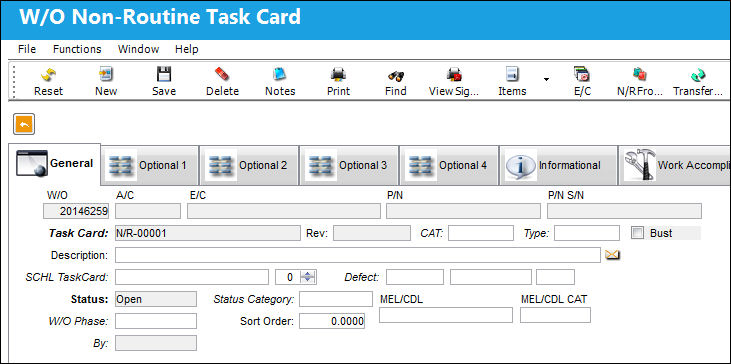Adjust SCHL TaskCard number spinner
This screenshot has height=364, width=731.
pos(308,277)
